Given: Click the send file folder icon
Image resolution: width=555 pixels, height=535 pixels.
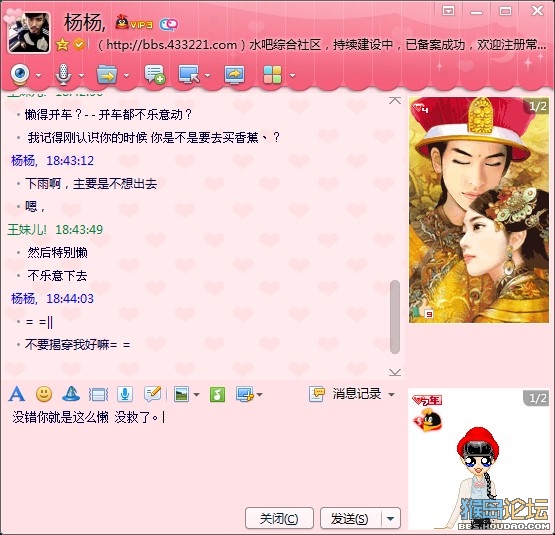Looking at the screenshot, I should 107,75.
